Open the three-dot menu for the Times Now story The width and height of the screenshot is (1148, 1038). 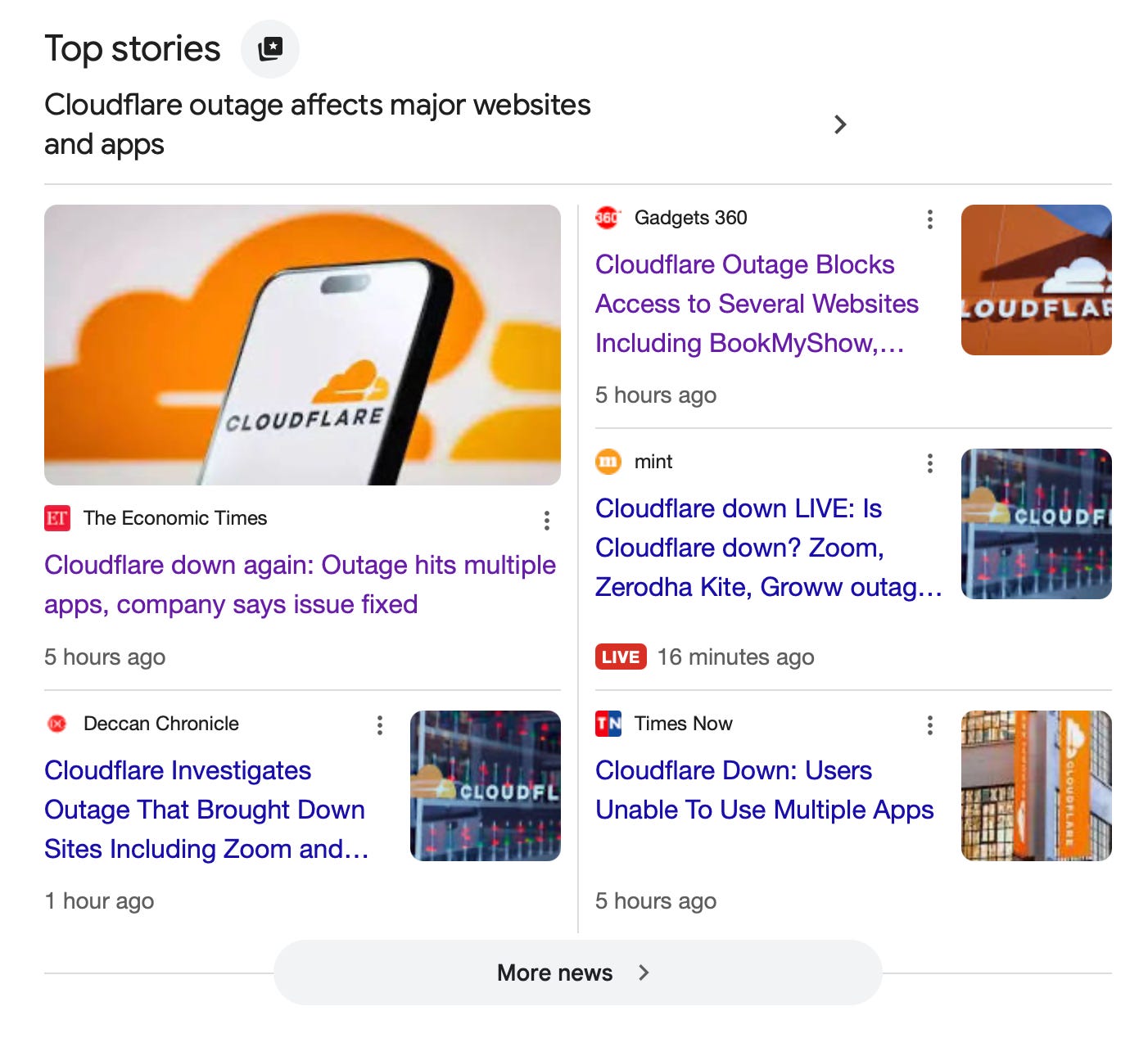pos(930,725)
